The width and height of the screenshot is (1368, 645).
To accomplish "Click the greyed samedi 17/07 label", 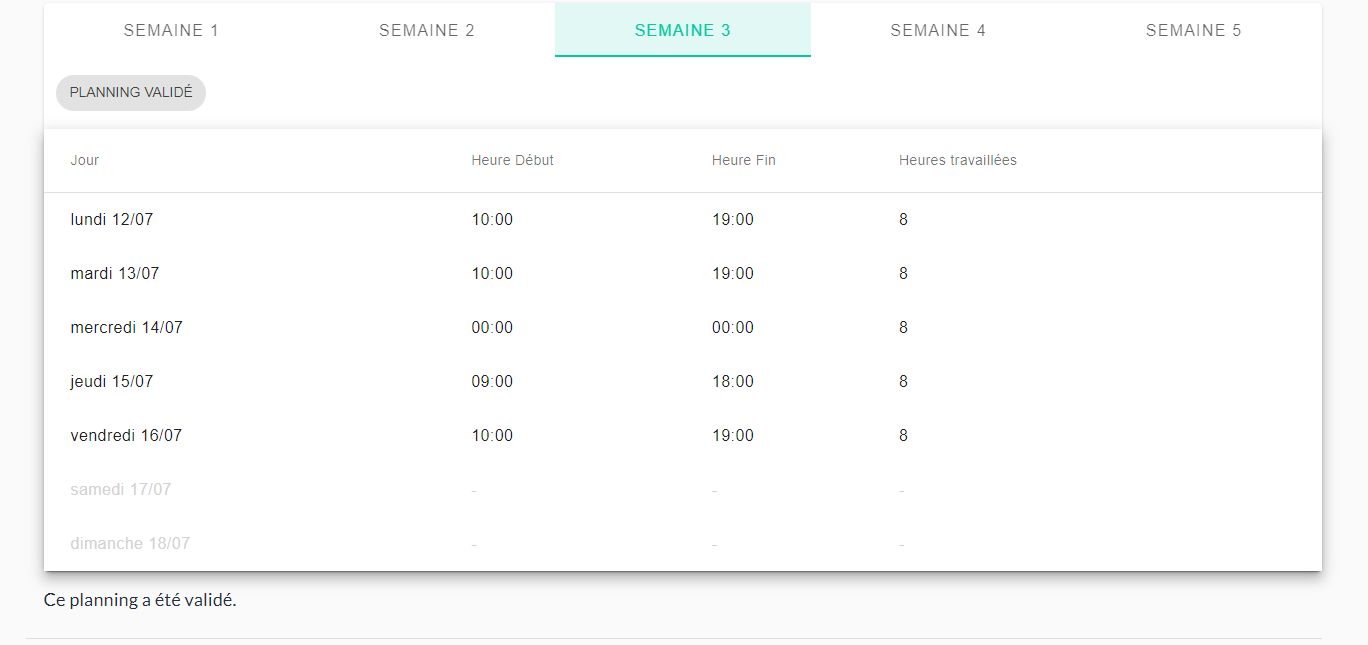I will 121,489.
